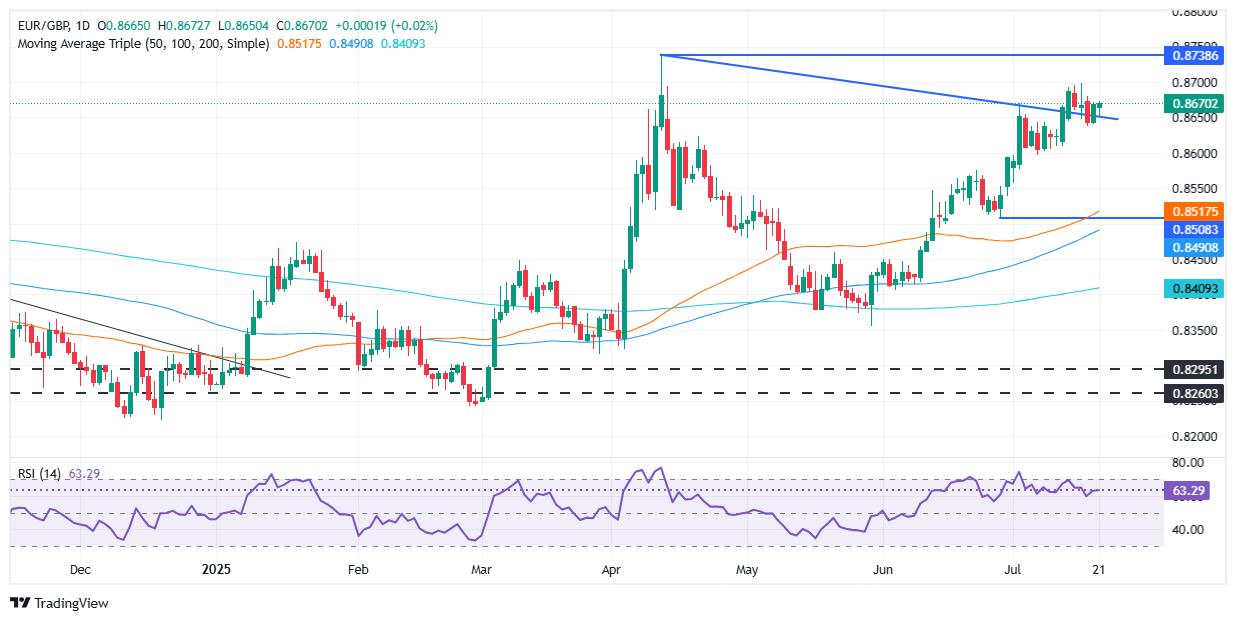
Task: Click the RSI scale value 80.00
Action: point(1188,463)
